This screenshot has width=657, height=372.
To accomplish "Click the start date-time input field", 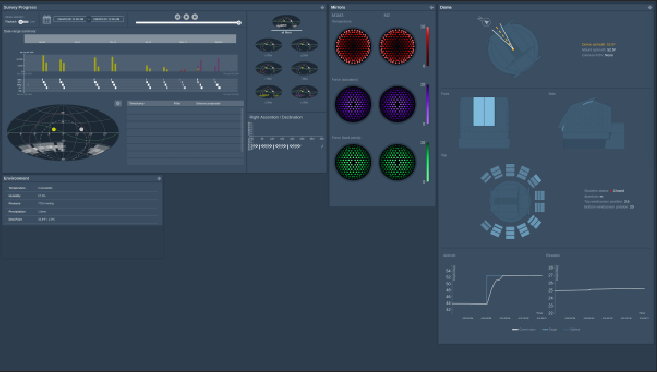I will (x=70, y=19).
